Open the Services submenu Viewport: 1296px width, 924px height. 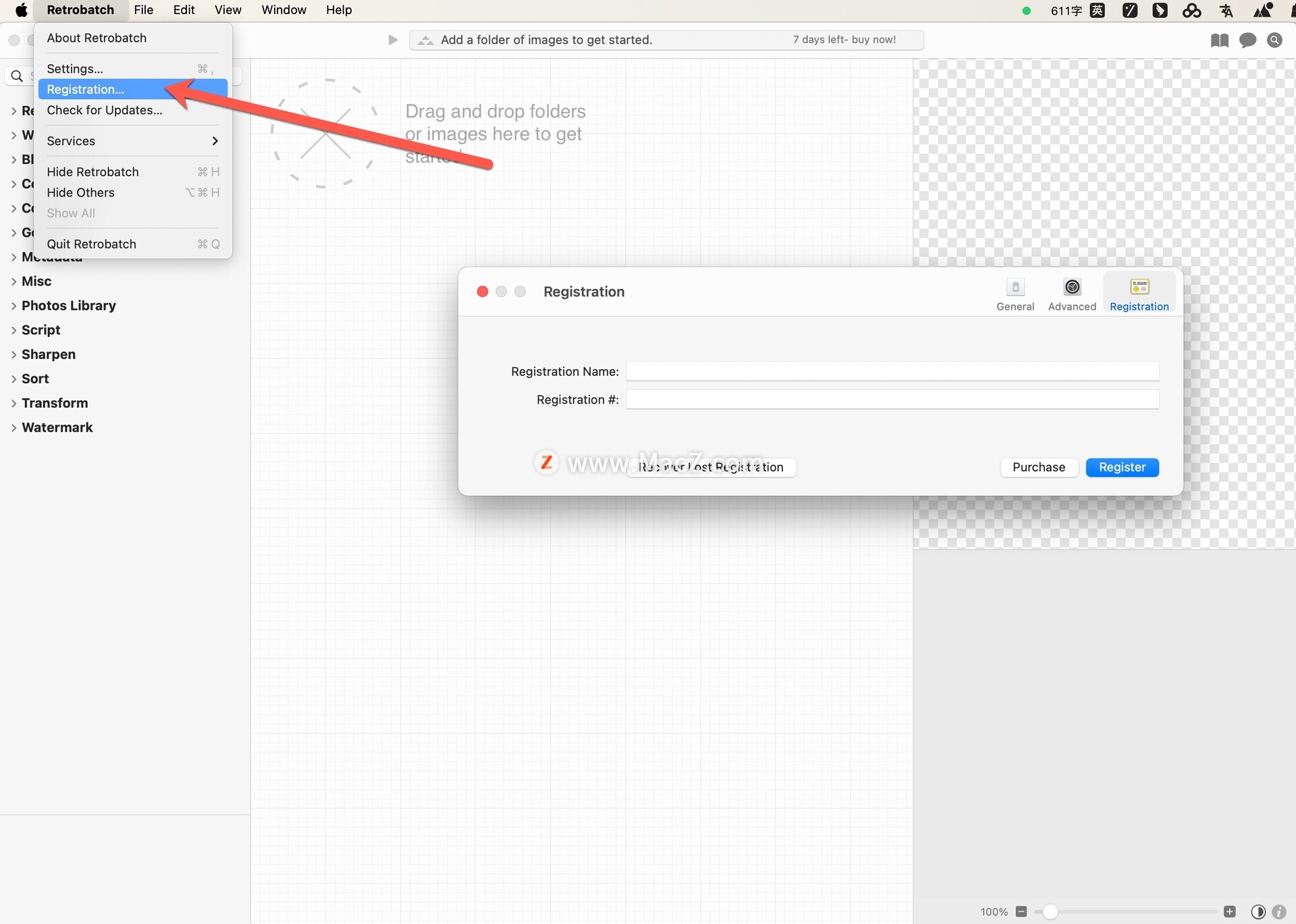tap(132, 141)
